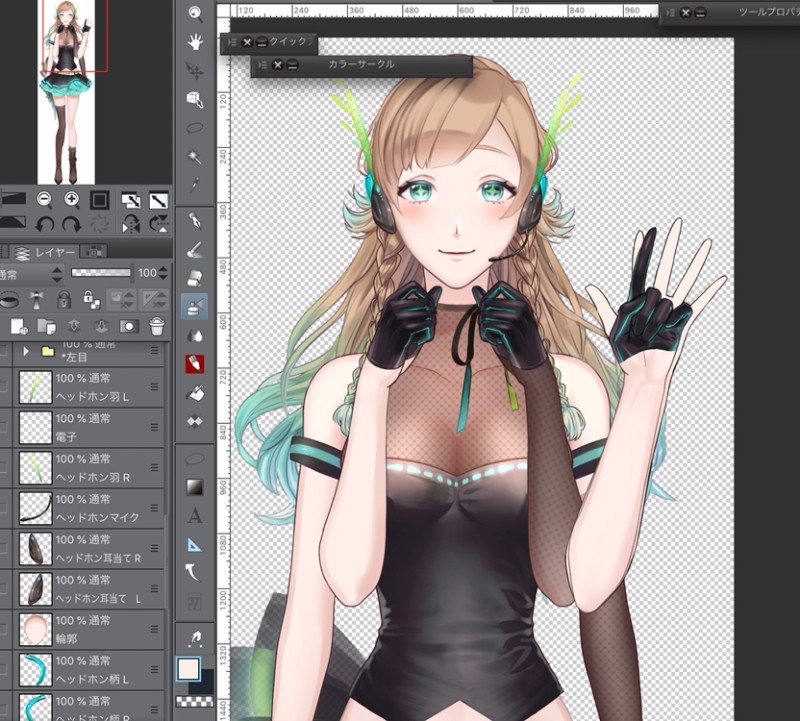Select the main foreground color swatch
800x721 pixels.
pos(189,669)
